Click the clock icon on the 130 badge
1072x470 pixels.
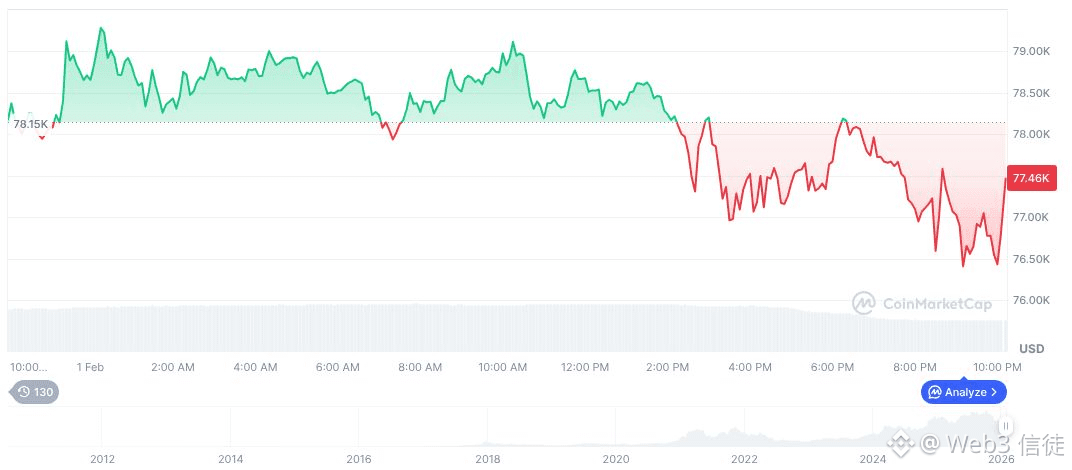pos(24,392)
